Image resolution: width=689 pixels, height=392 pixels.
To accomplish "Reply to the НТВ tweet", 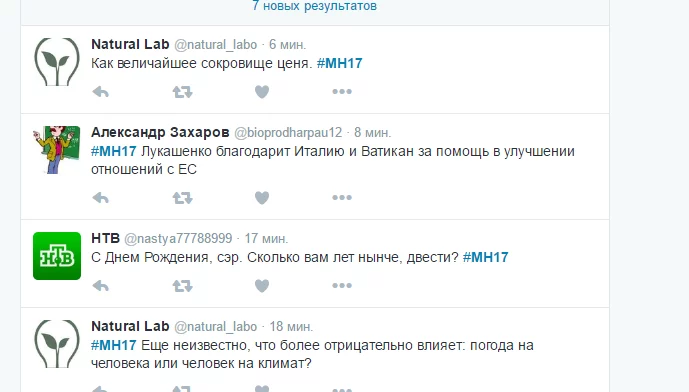I will 101,286.
